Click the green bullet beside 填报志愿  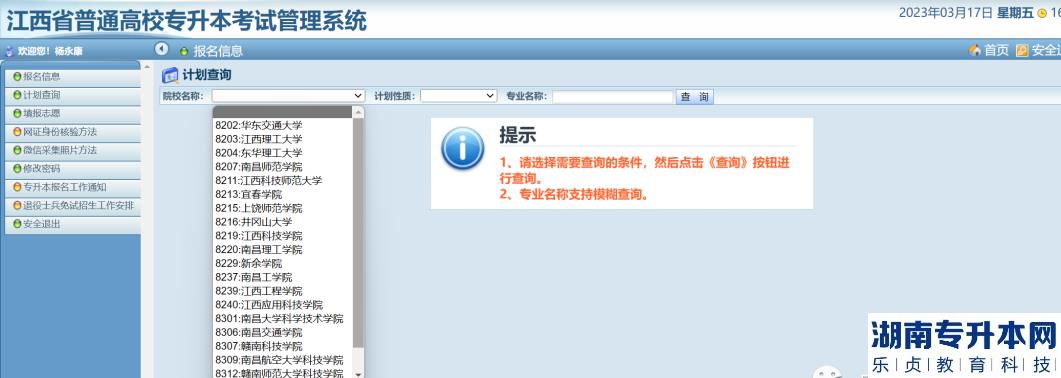coord(18,114)
